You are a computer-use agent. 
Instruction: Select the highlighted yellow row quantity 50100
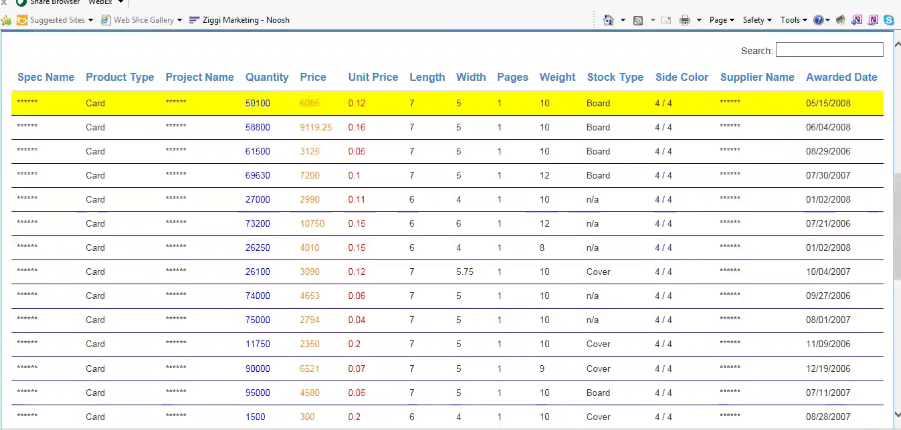click(x=257, y=103)
